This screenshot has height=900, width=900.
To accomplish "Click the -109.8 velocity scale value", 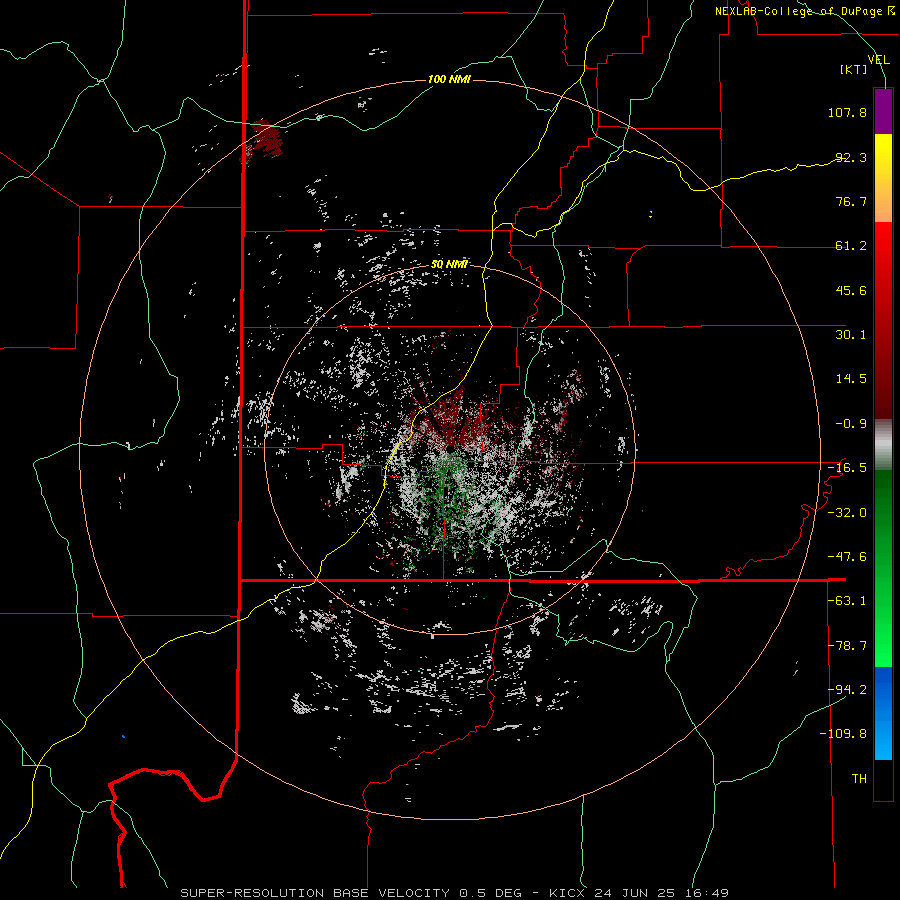I will coord(843,734).
